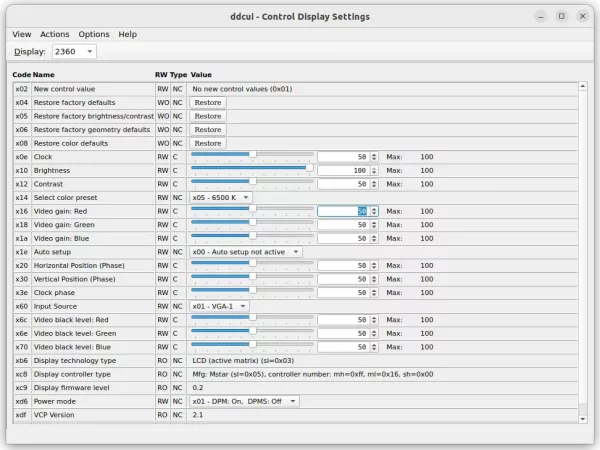Click the Clock slider handle
The height and width of the screenshot is (450, 600).
[x=253, y=154]
